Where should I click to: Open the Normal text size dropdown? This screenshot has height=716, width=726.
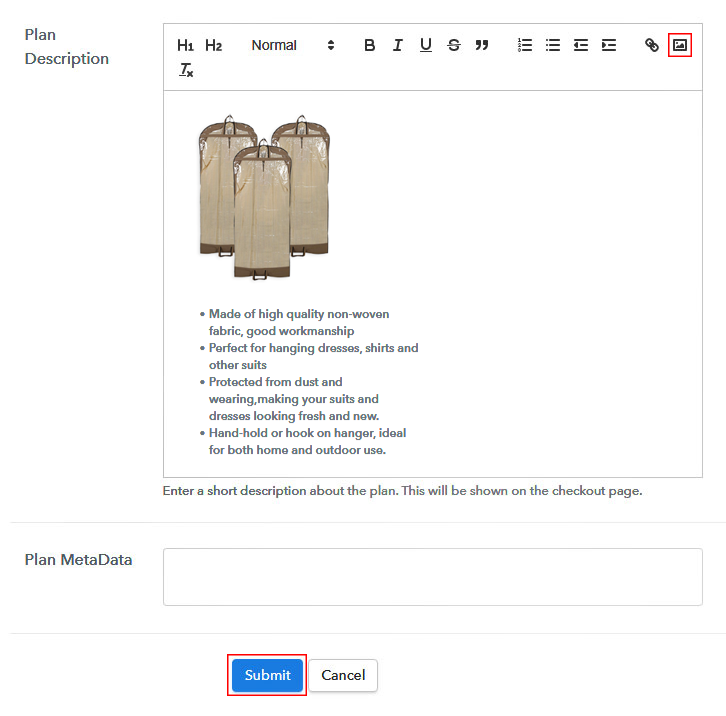point(293,45)
